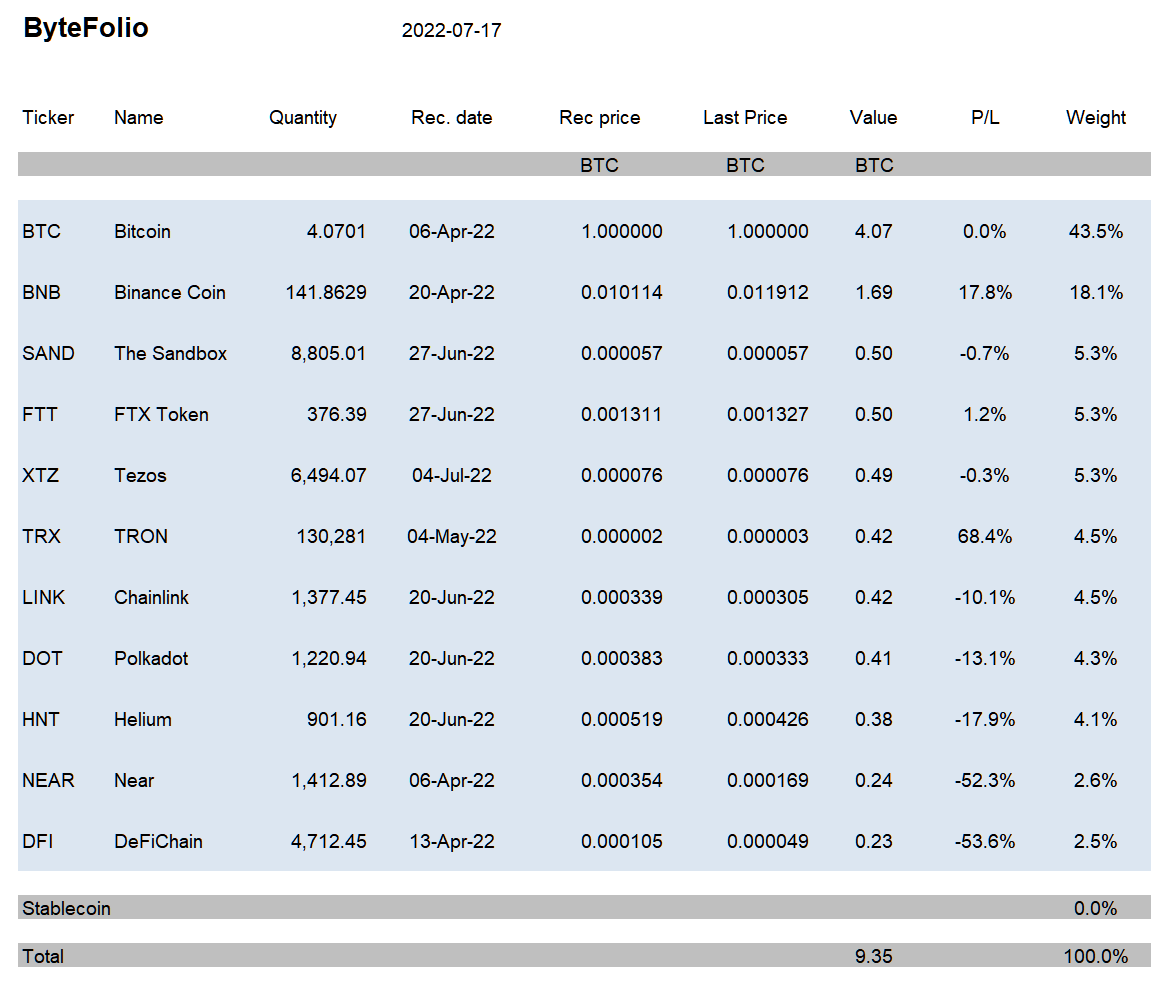1176x994 pixels.
Task: Click the Helium name cell
Action: (x=142, y=719)
